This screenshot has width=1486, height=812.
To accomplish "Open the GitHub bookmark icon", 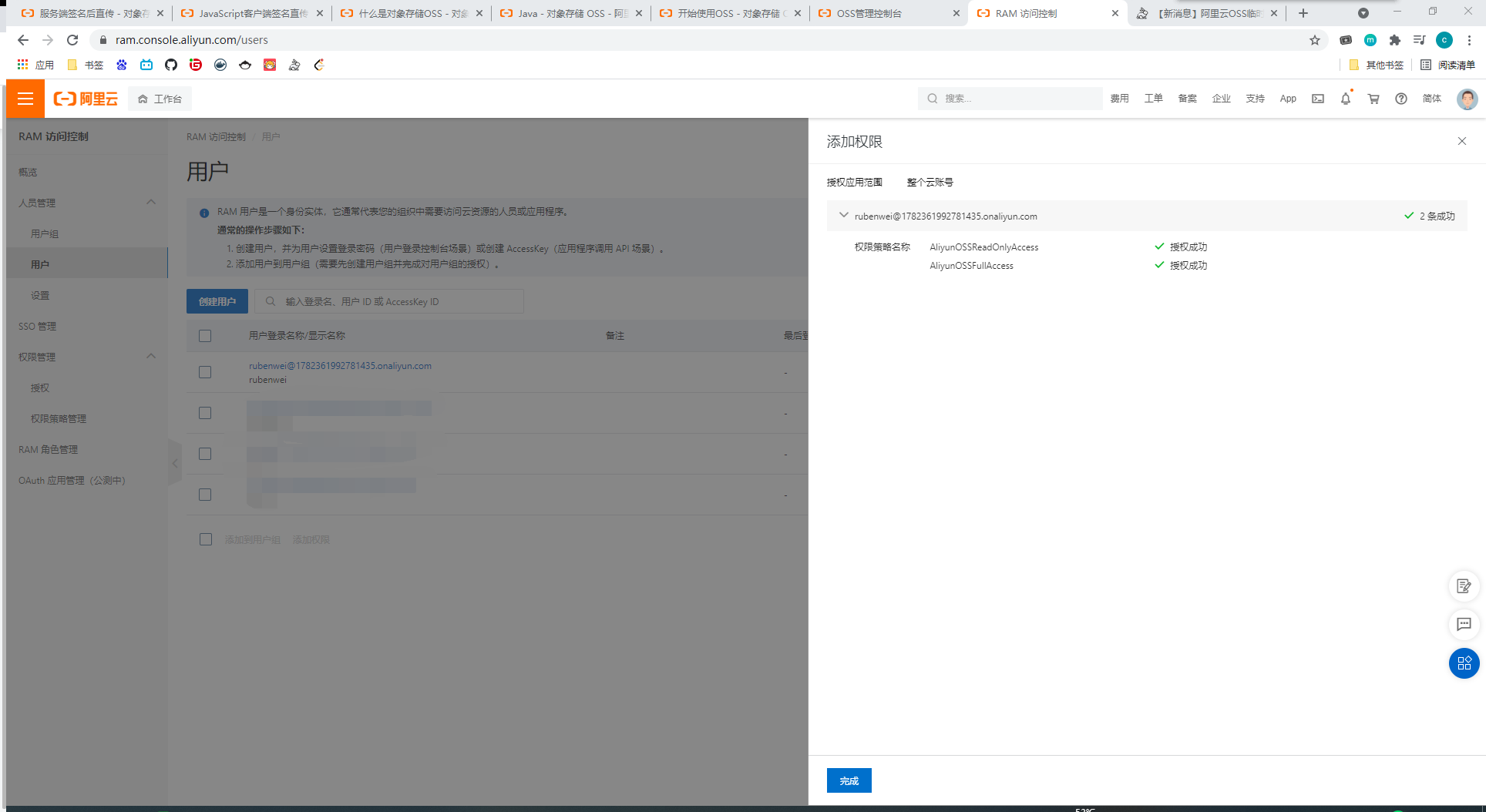I will coord(171,65).
